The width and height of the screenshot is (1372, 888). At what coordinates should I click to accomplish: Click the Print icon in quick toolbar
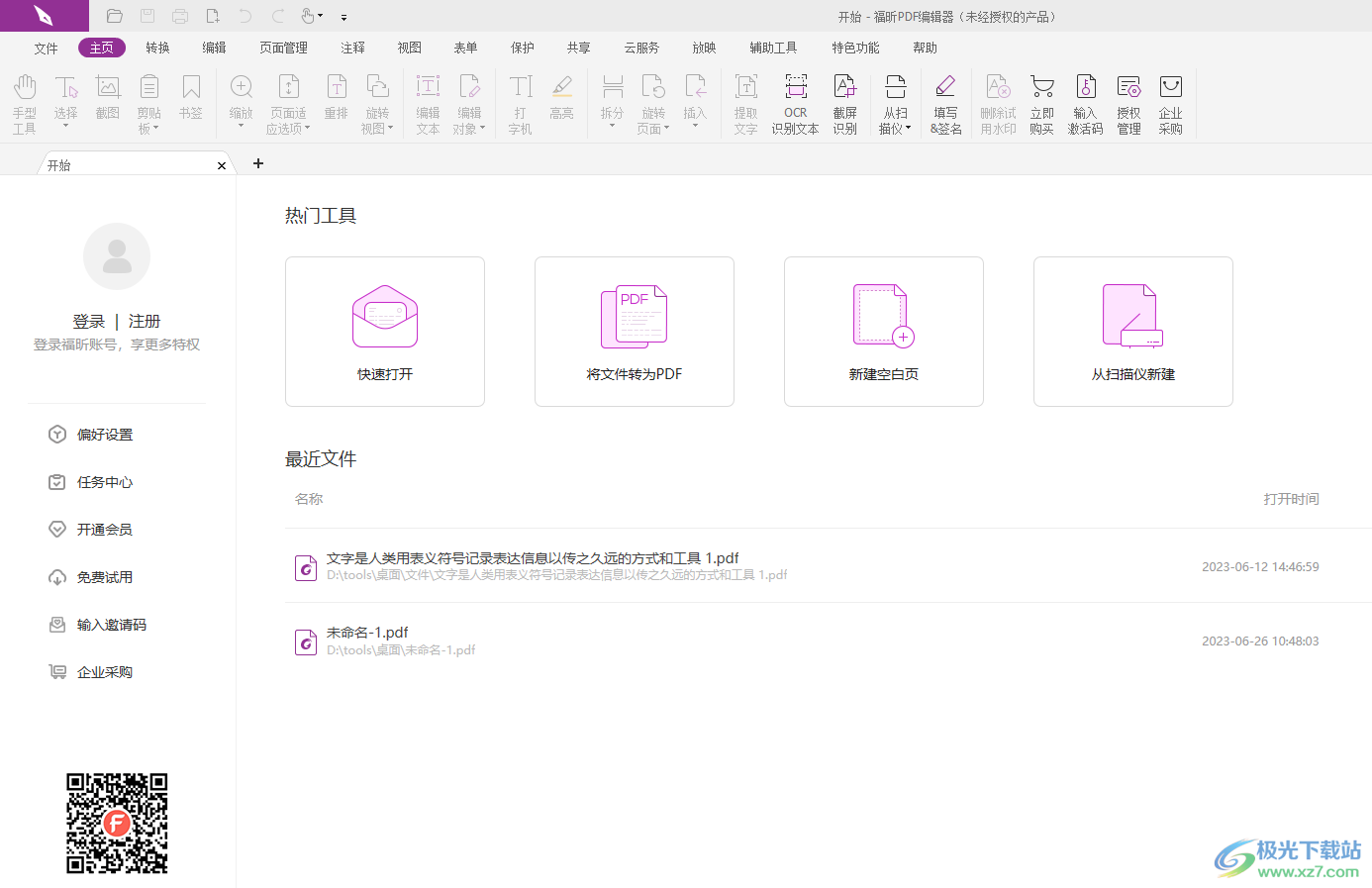tap(180, 16)
